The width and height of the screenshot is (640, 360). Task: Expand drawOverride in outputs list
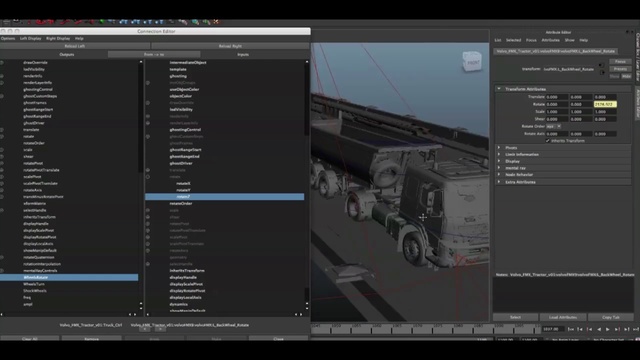(2, 62)
